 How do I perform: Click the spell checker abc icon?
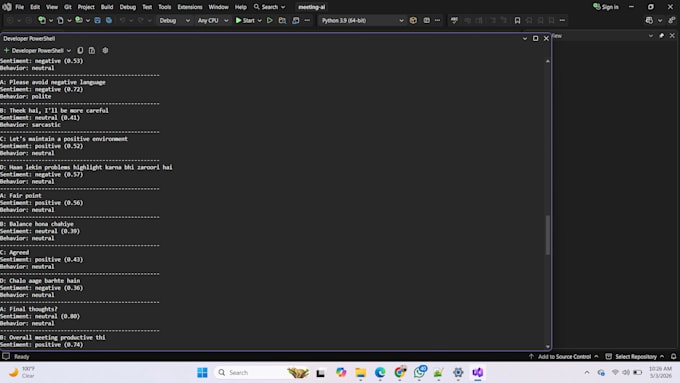pos(454,20)
